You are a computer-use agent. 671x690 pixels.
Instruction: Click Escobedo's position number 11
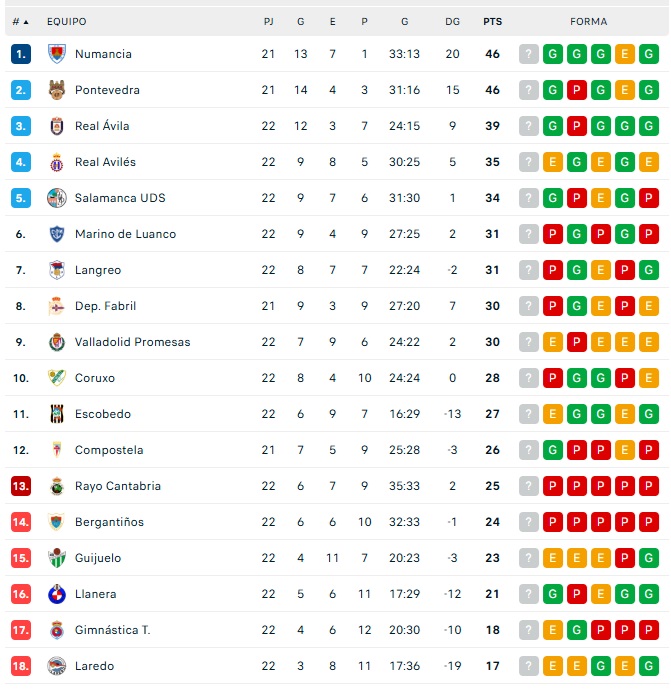click(21, 414)
